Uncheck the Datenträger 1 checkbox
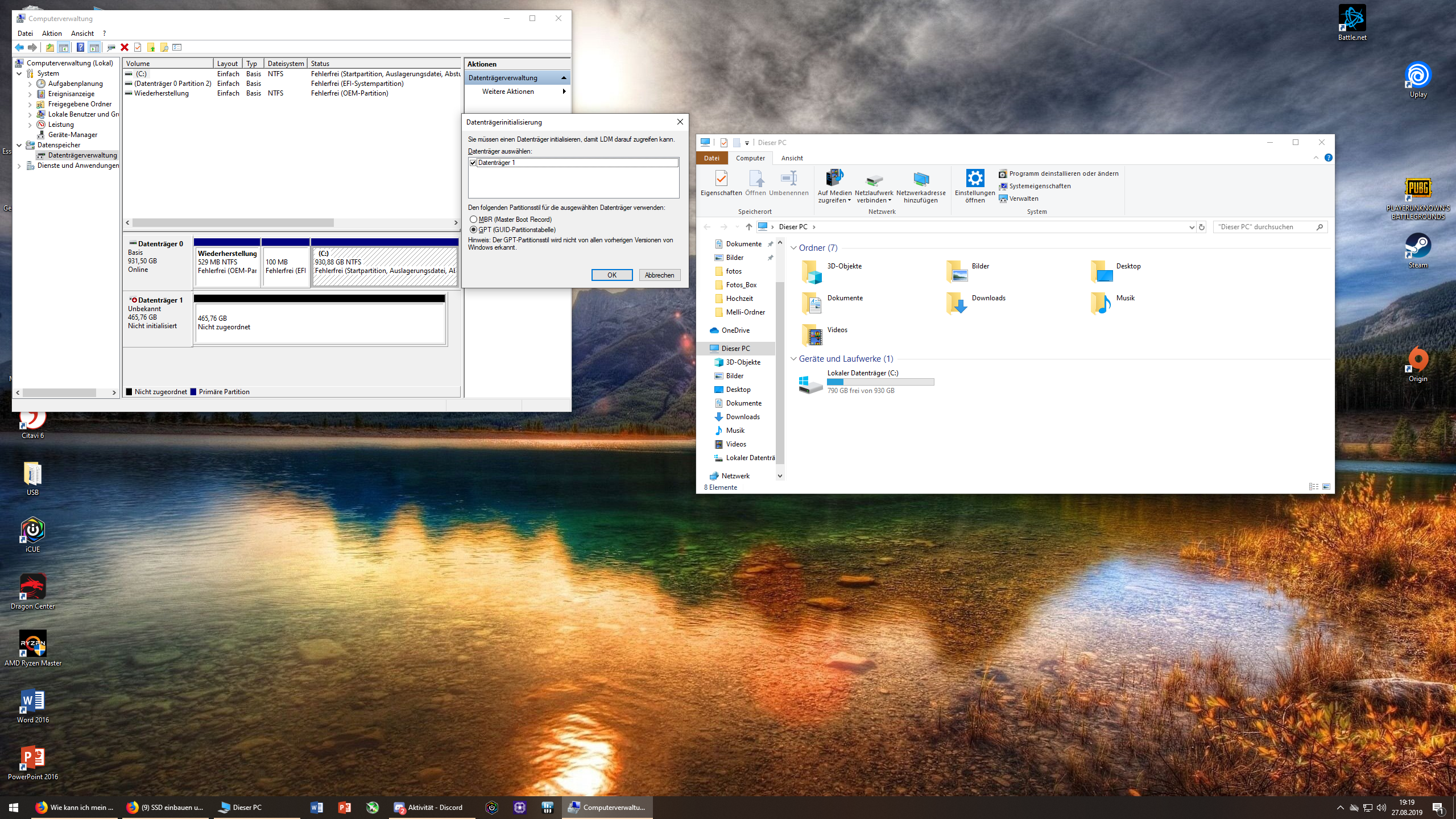 point(473,163)
